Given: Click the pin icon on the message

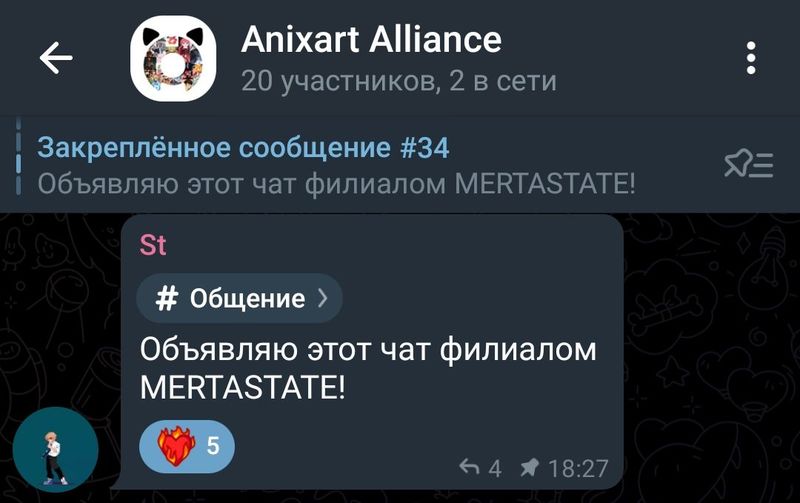Looking at the screenshot, I should click(x=530, y=467).
